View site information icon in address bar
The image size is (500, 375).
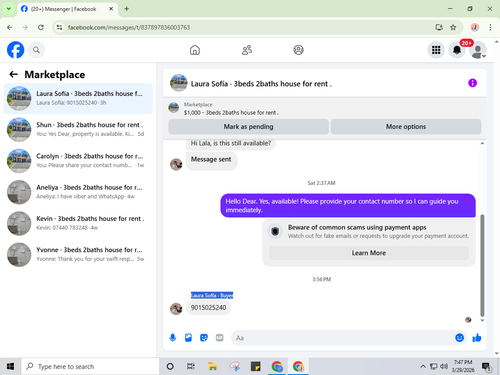pos(59,27)
